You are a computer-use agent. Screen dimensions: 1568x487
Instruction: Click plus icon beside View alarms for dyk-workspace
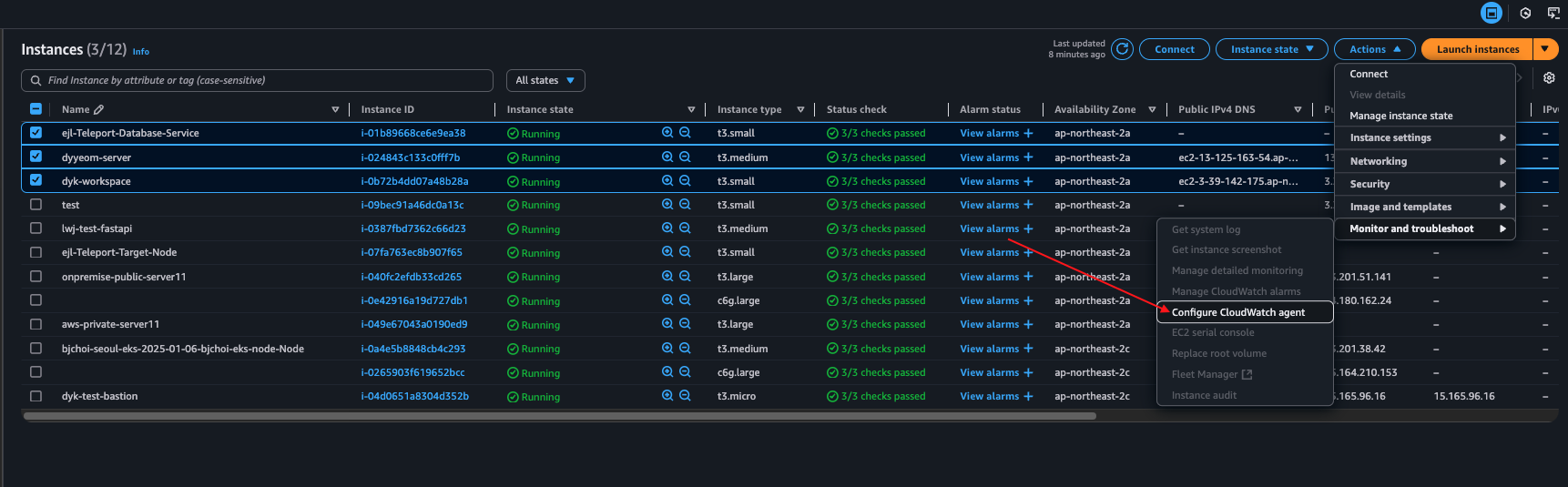1028,181
